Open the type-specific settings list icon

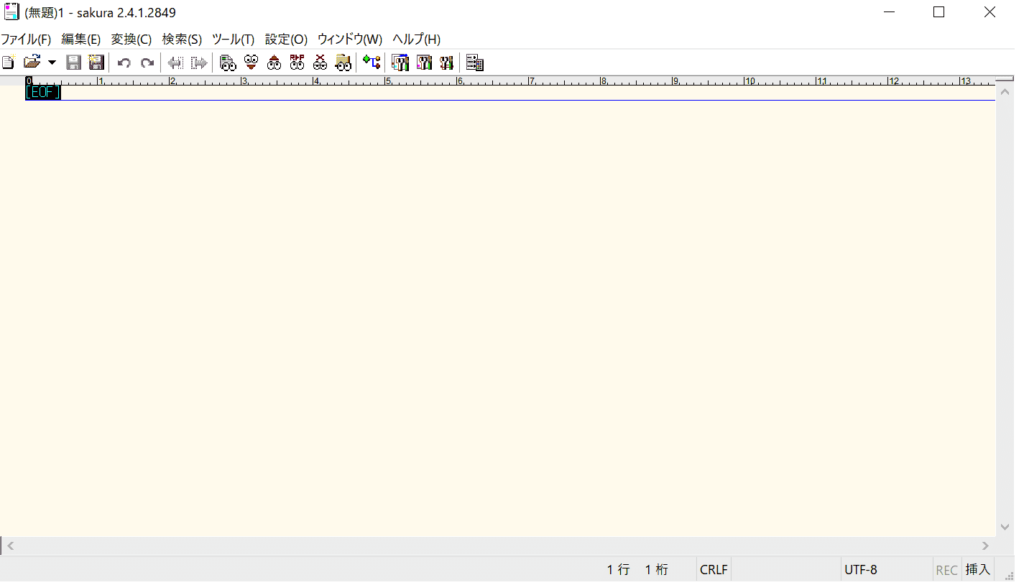click(400, 63)
